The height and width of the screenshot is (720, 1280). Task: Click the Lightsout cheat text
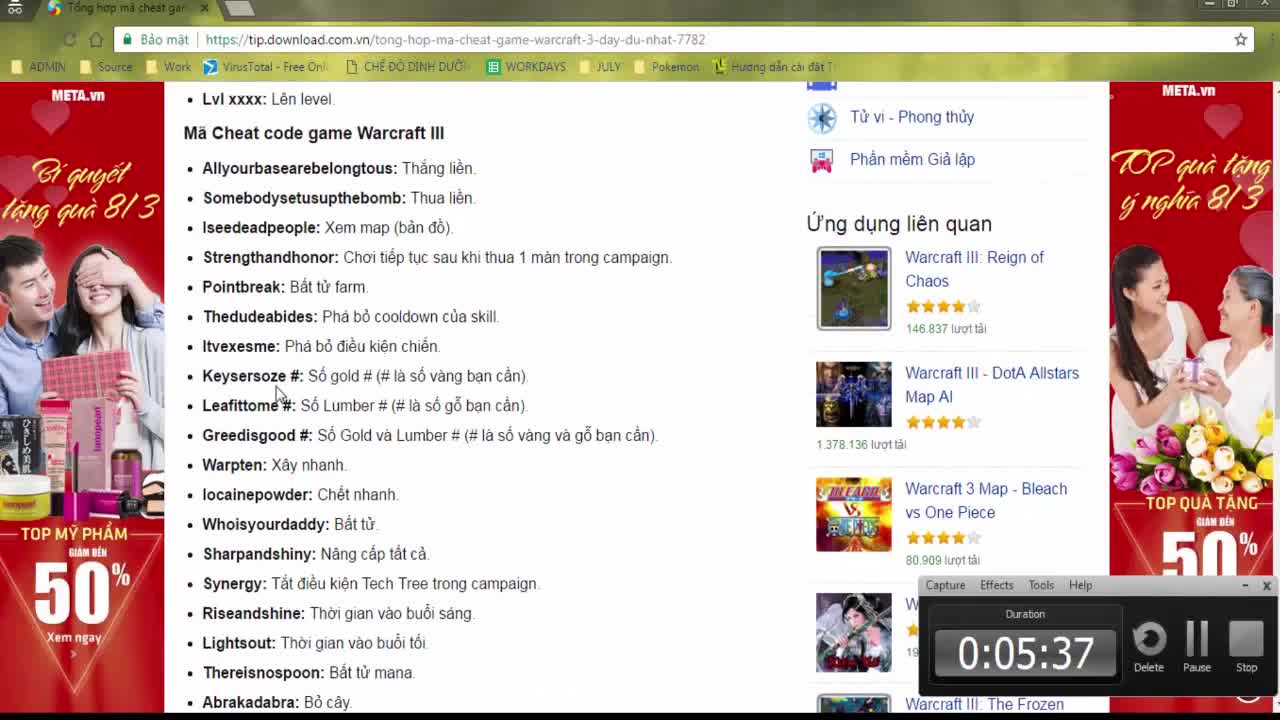pos(239,643)
